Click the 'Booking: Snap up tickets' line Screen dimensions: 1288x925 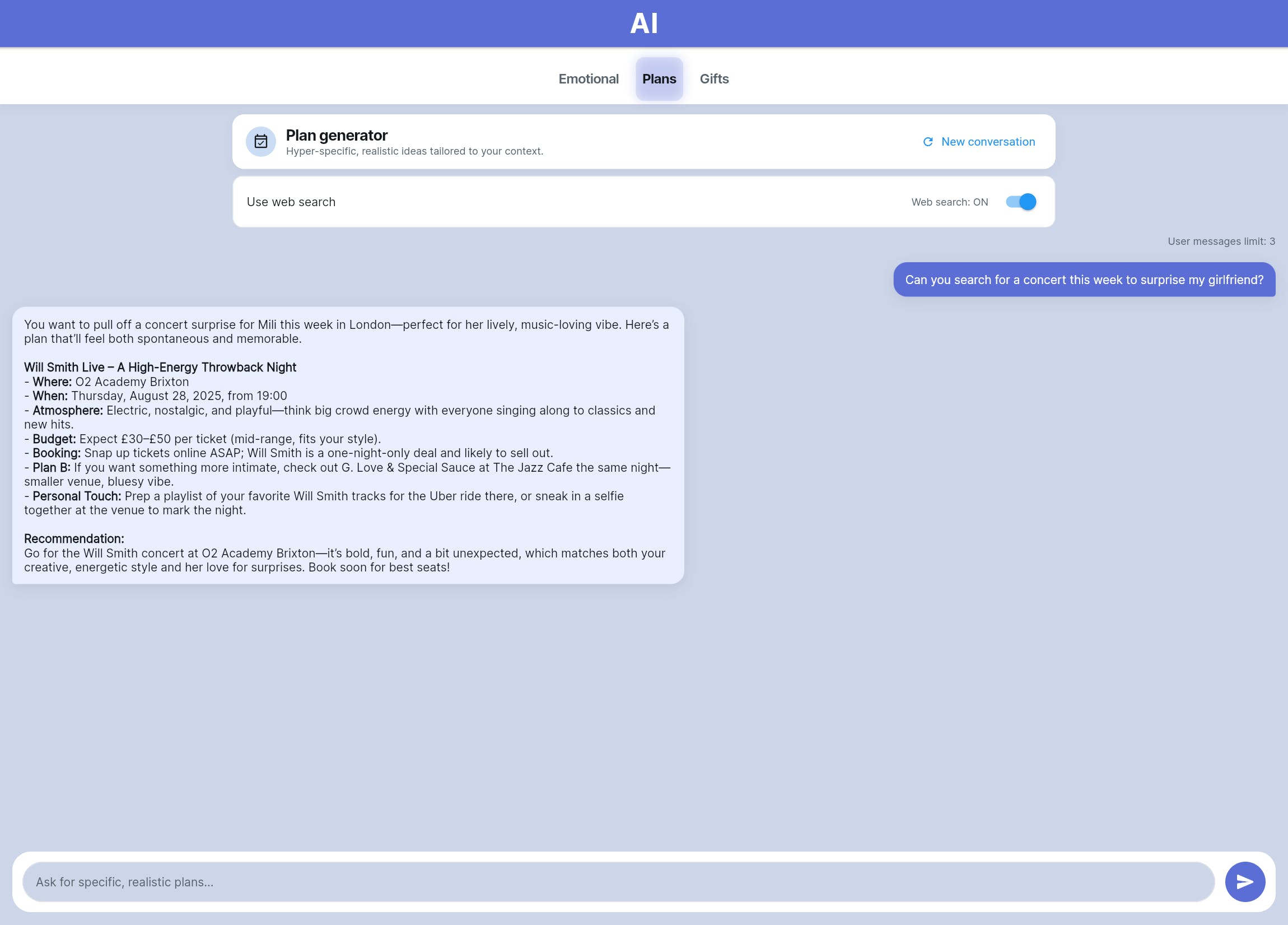point(288,453)
